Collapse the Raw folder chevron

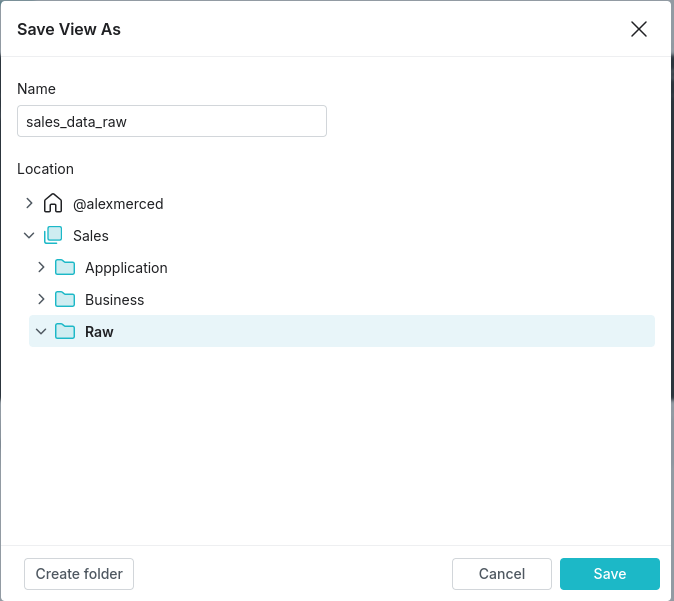(x=41, y=331)
